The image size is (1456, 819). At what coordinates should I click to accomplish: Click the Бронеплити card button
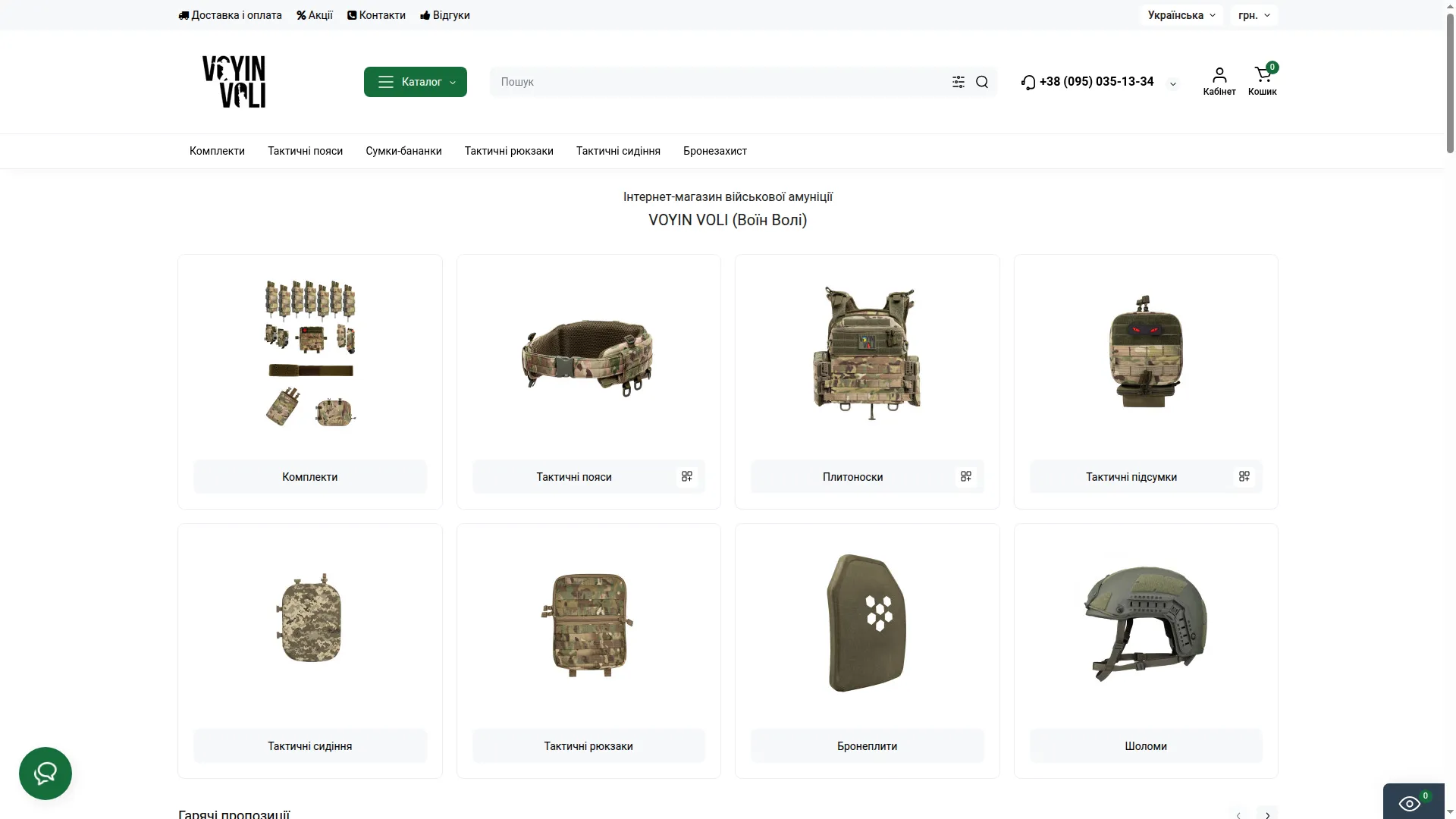[x=868, y=745]
